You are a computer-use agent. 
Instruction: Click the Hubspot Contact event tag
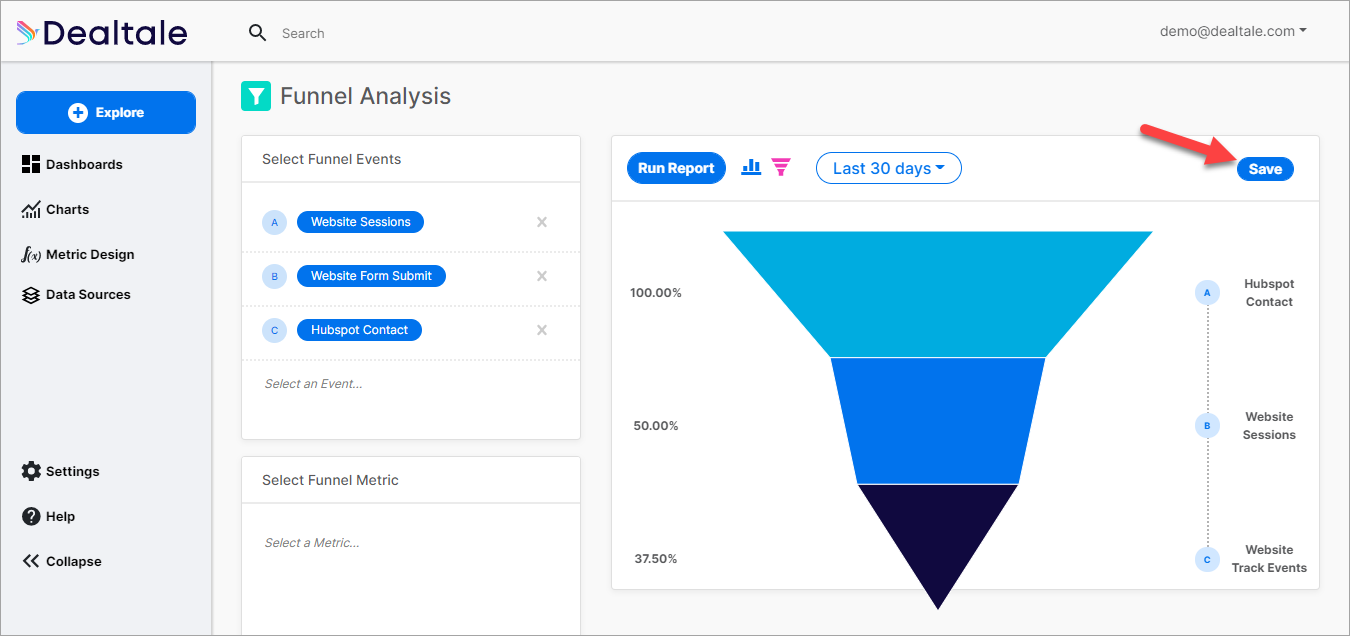(x=359, y=330)
